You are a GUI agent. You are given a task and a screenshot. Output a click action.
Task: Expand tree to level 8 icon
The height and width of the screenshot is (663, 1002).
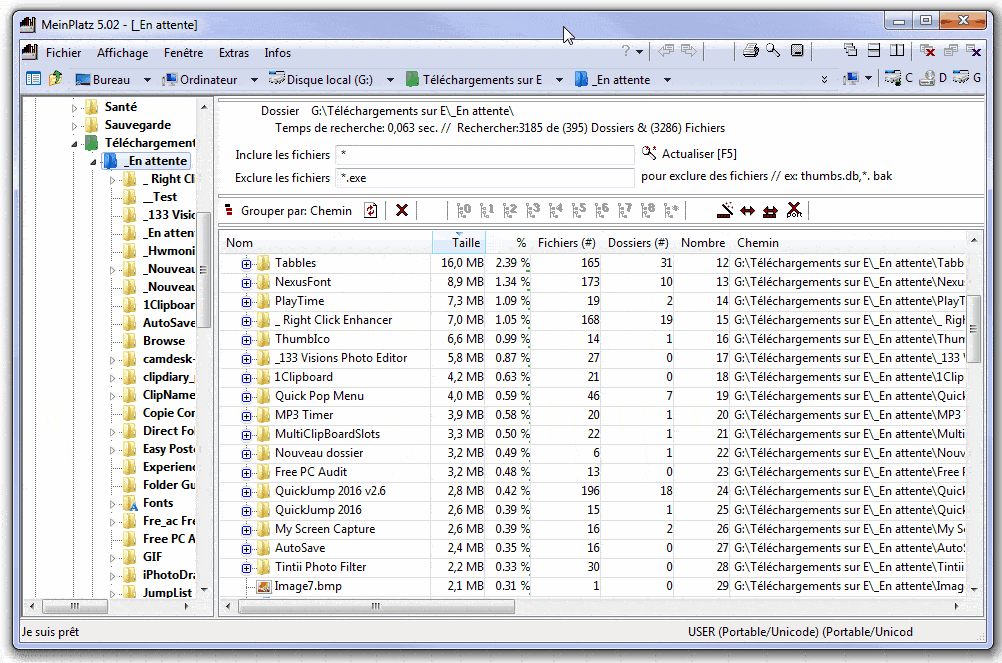click(648, 210)
